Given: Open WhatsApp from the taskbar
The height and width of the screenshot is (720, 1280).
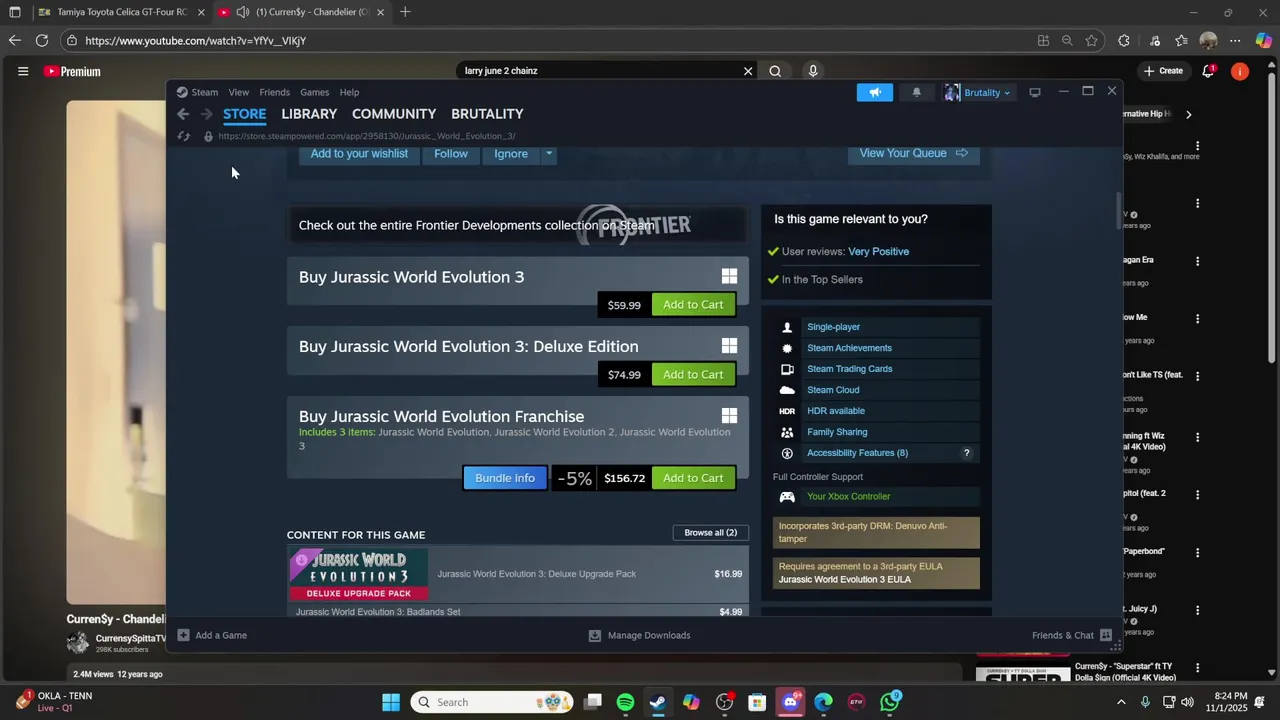Looking at the screenshot, I should click(889, 702).
